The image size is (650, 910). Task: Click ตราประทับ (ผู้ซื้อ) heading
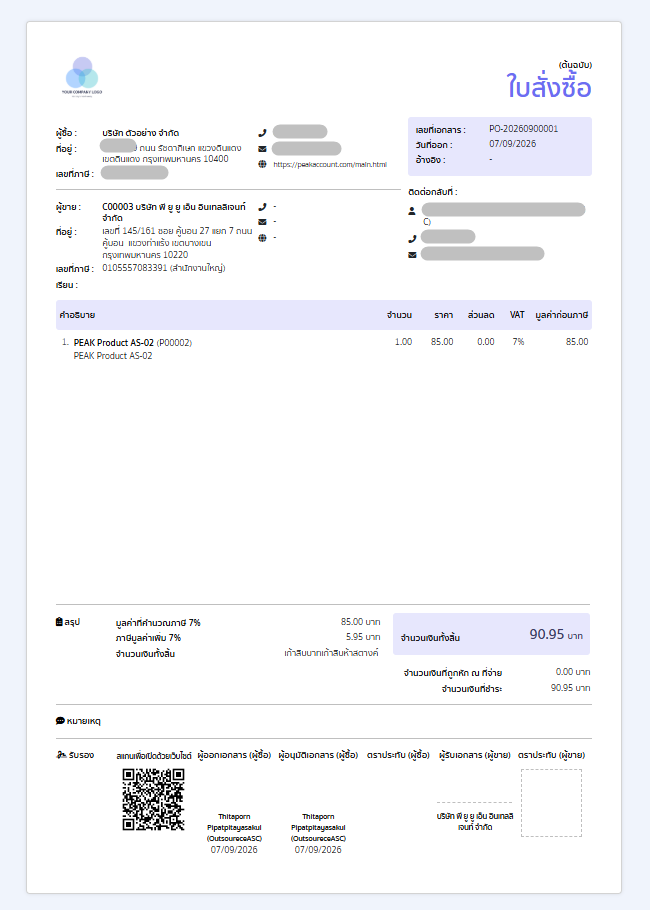coord(398,755)
